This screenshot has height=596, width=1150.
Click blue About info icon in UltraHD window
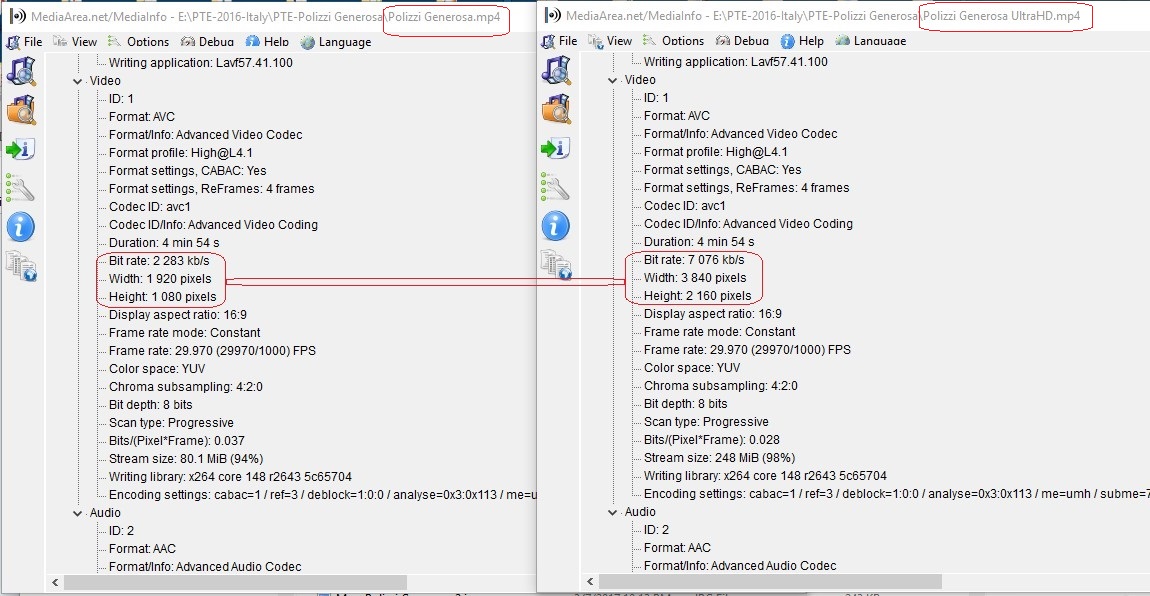pos(556,226)
